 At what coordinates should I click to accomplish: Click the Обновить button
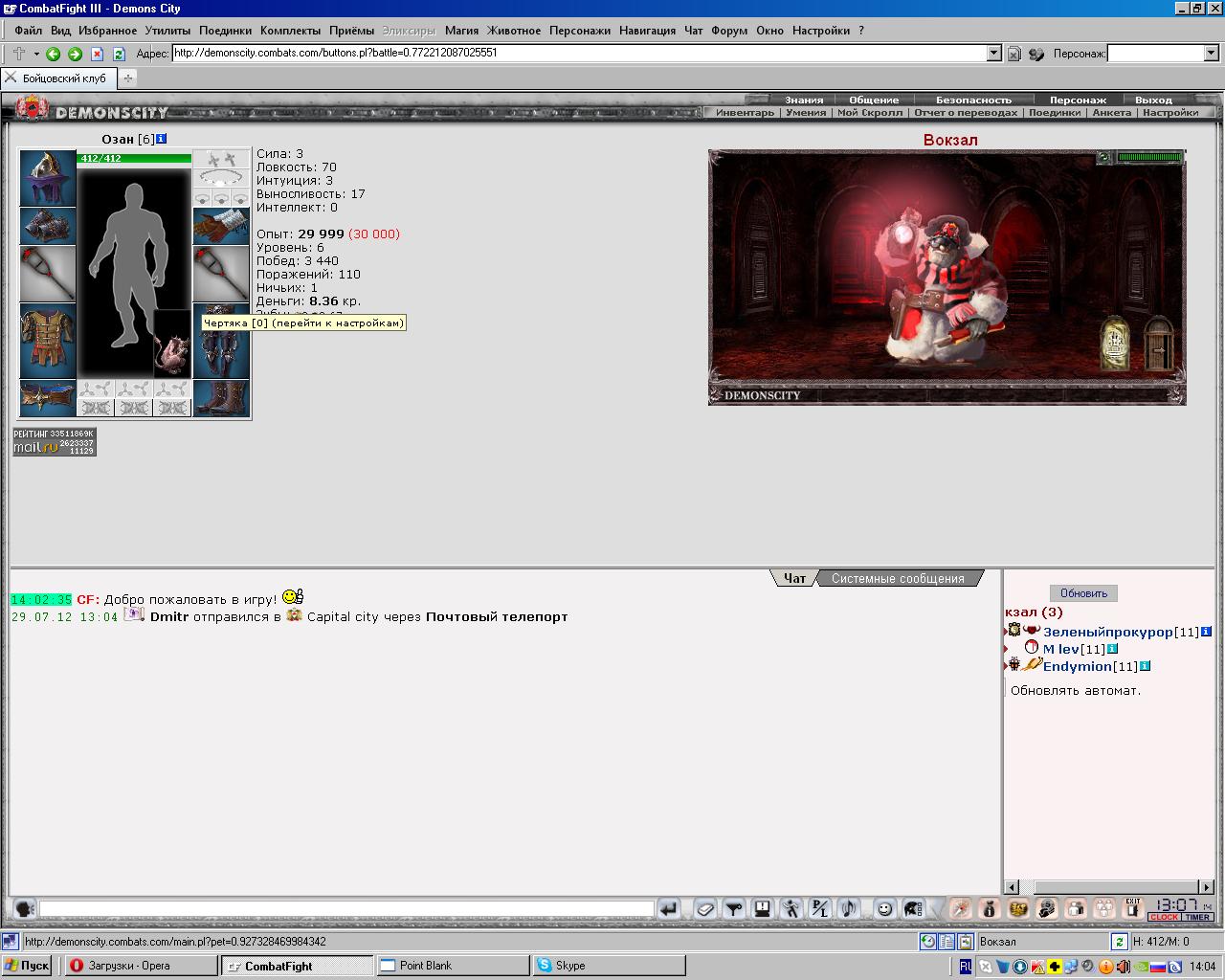[x=1083, y=593]
